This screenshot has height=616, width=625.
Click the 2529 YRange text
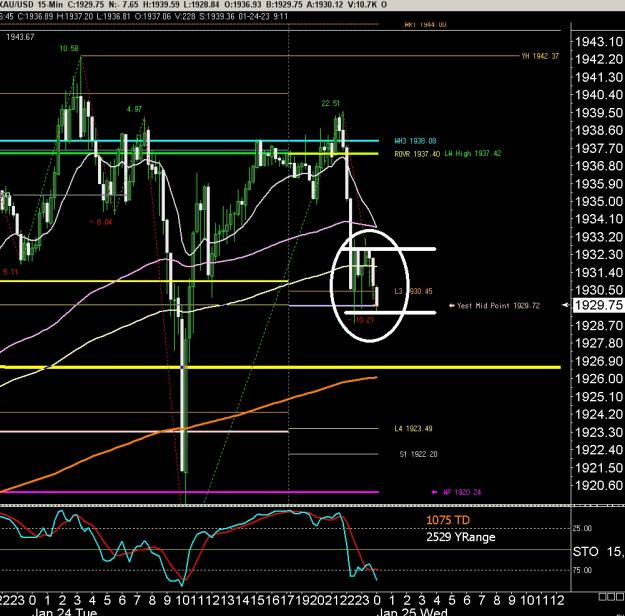point(460,537)
